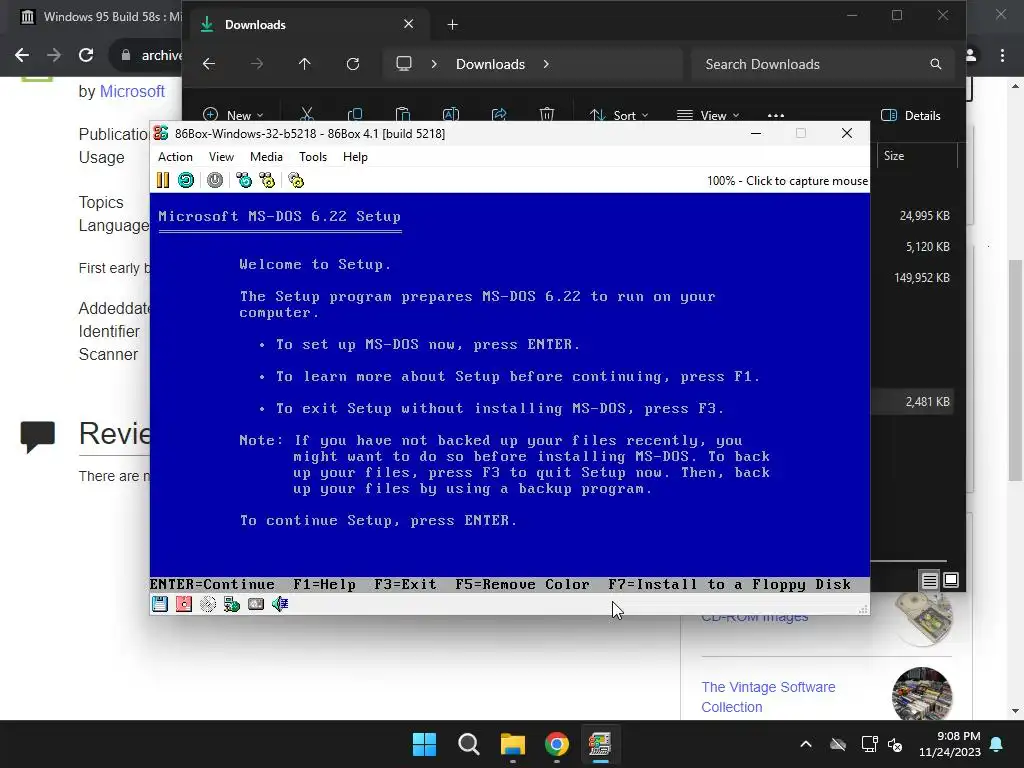The width and height of the screenshot is (1024, 768).
Task: Refresh the Downloads folder in File Explorer
Action: [x=353, y=64]
